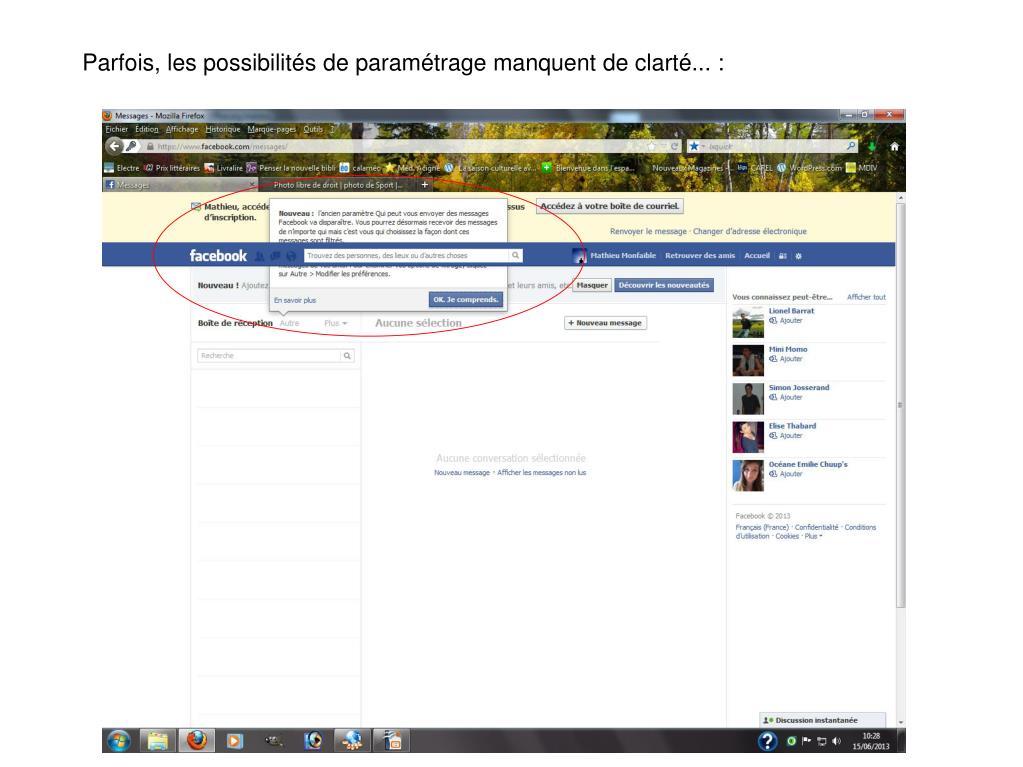
Task: Open the Windows Start button
Action: coord(119,741)
